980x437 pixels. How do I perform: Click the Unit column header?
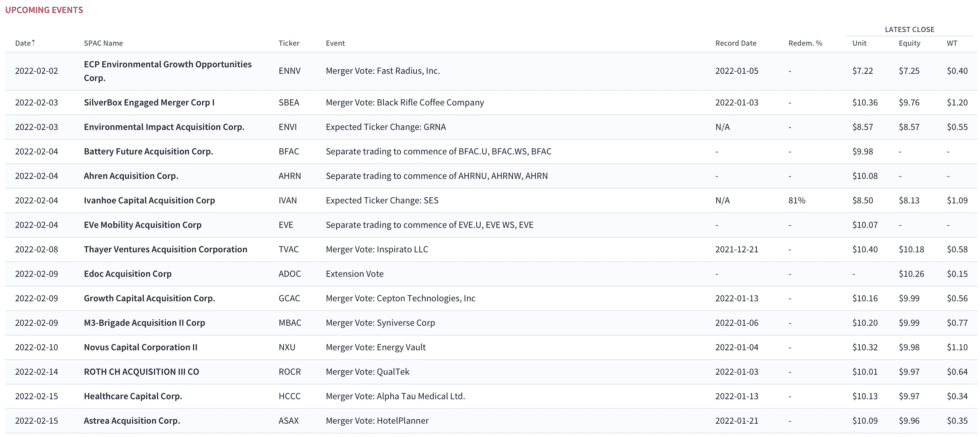click(859, 43)
